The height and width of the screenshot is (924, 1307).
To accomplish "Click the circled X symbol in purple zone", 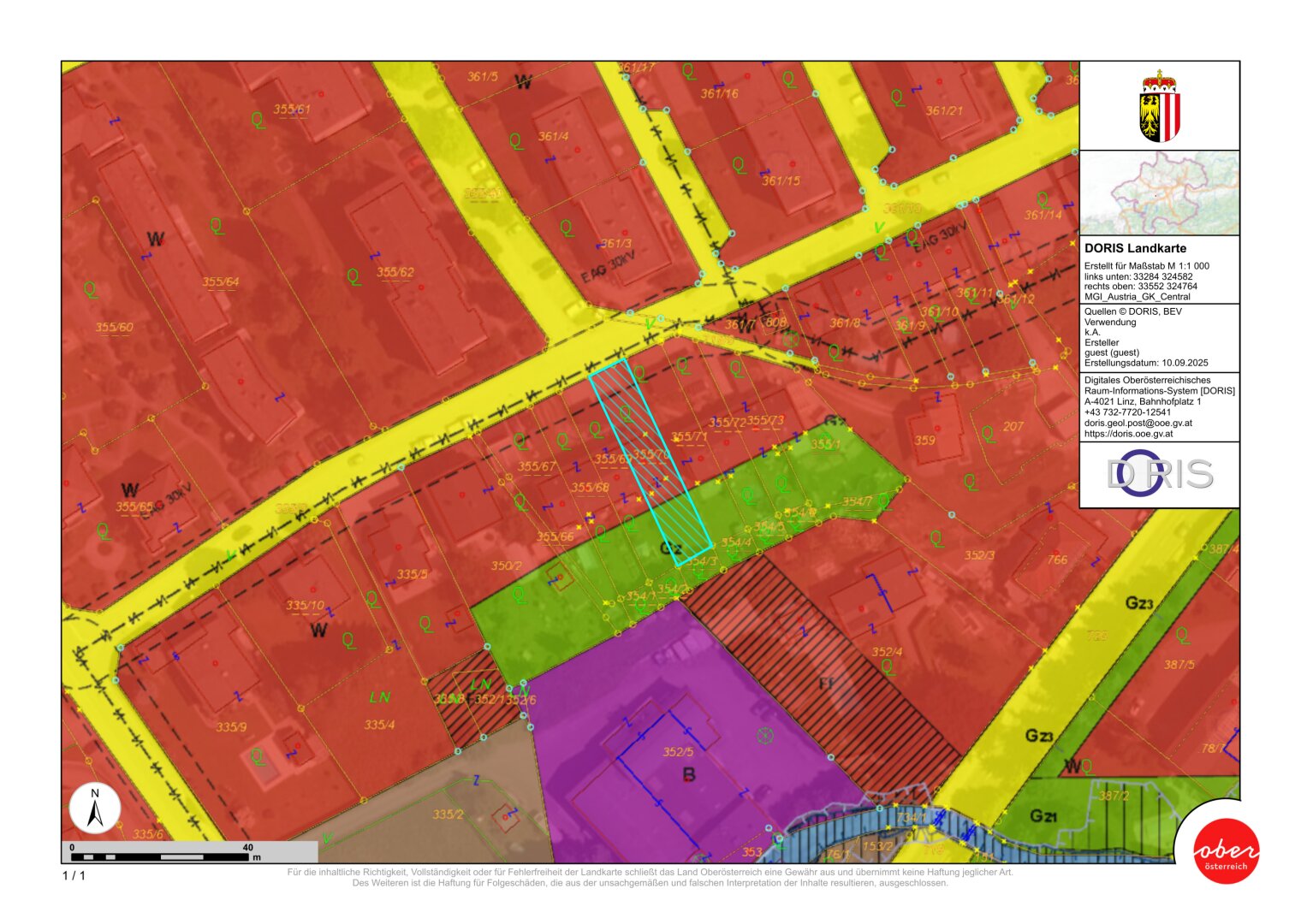I will click(x=765, y=735).
